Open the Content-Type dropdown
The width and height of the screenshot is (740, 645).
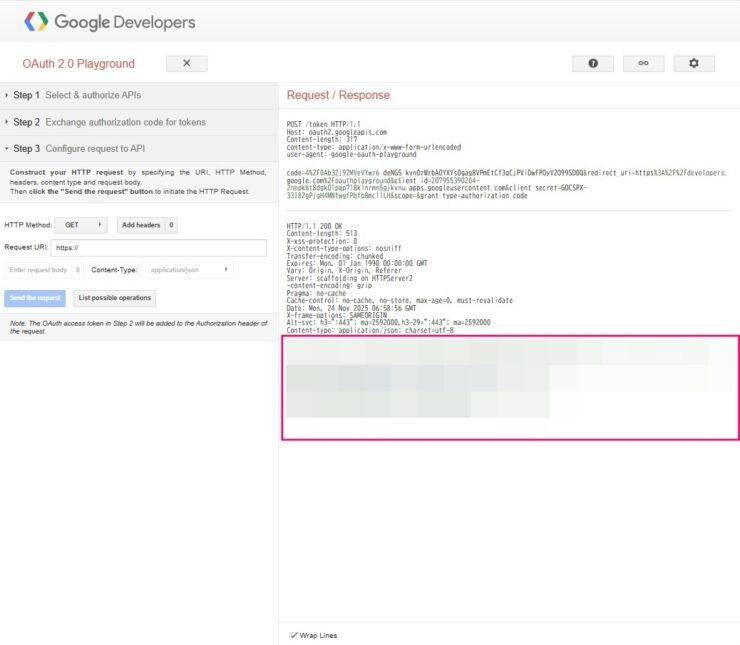click(x=187, y=270)
